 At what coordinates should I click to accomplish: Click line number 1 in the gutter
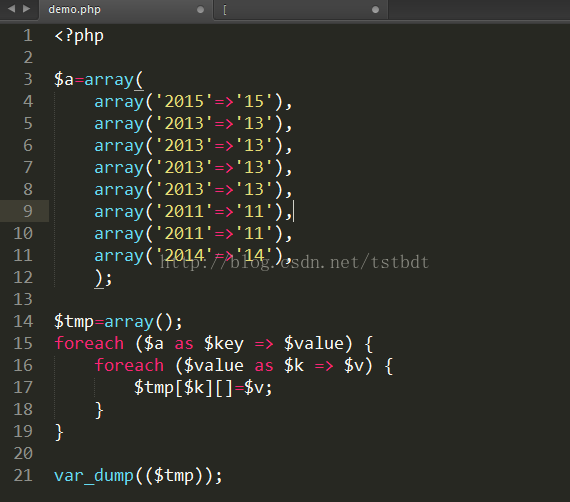(x=28, y=36)
